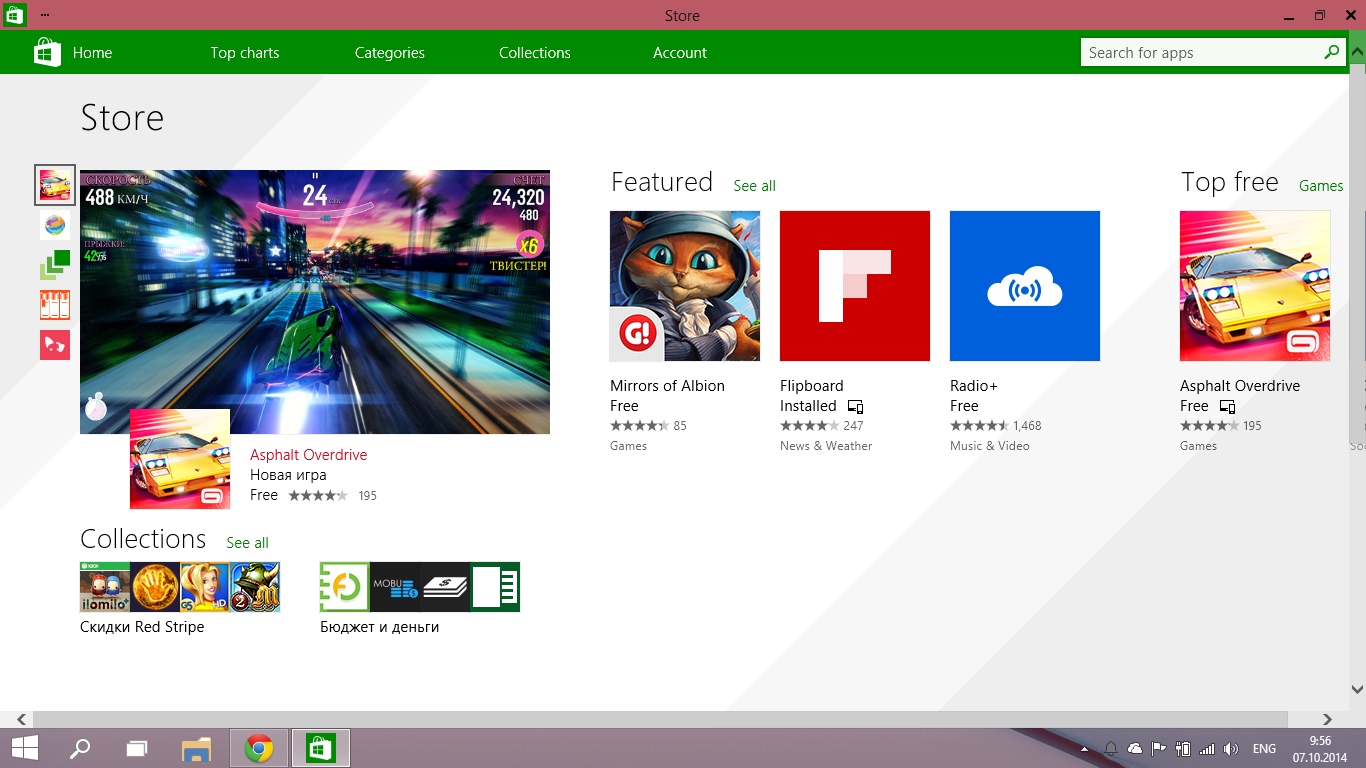Open the Flipboard app tile
This screenshot has width=1366, height=768.
855,286
